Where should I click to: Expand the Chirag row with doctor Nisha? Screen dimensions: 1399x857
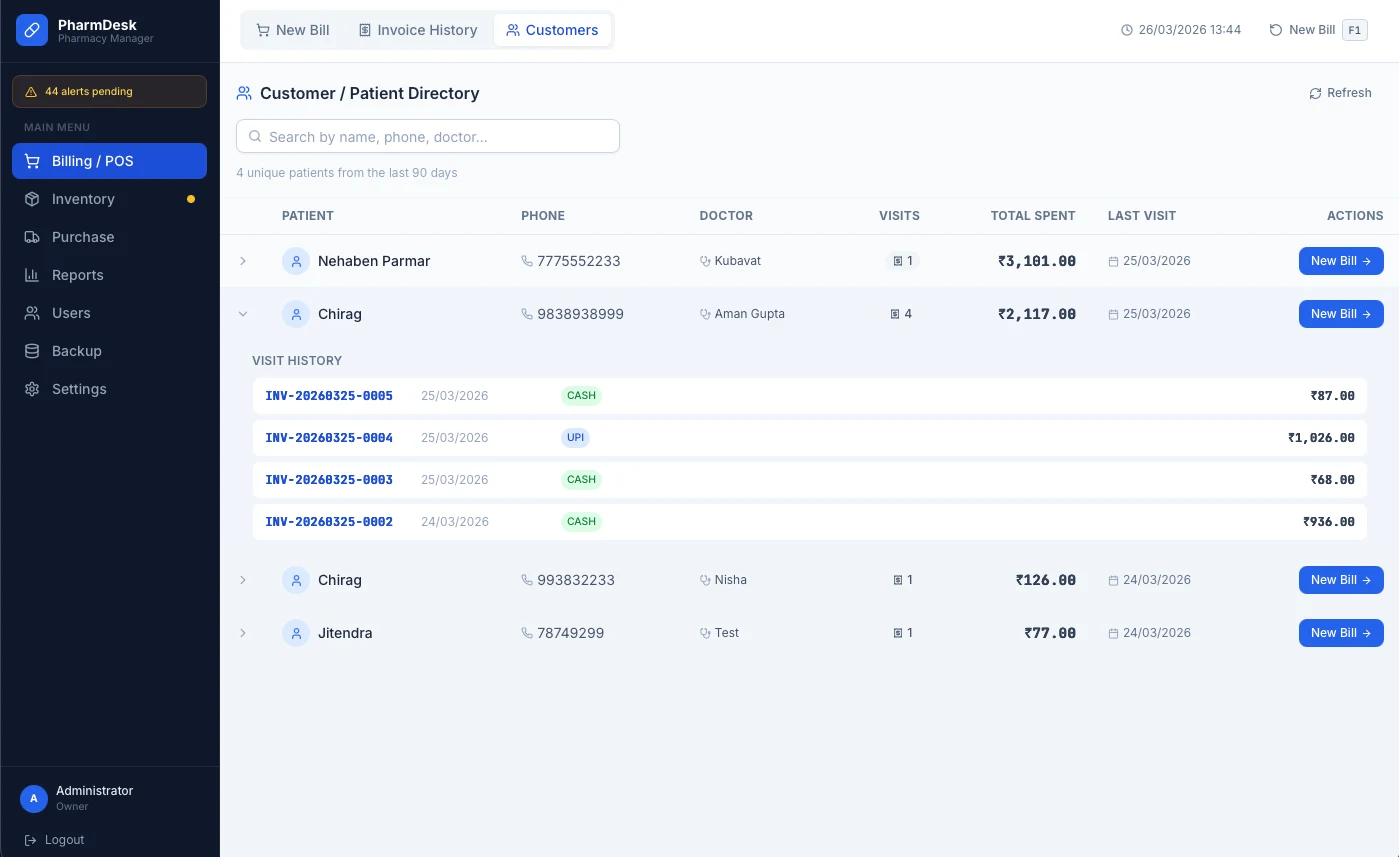(x=243, y=580)
